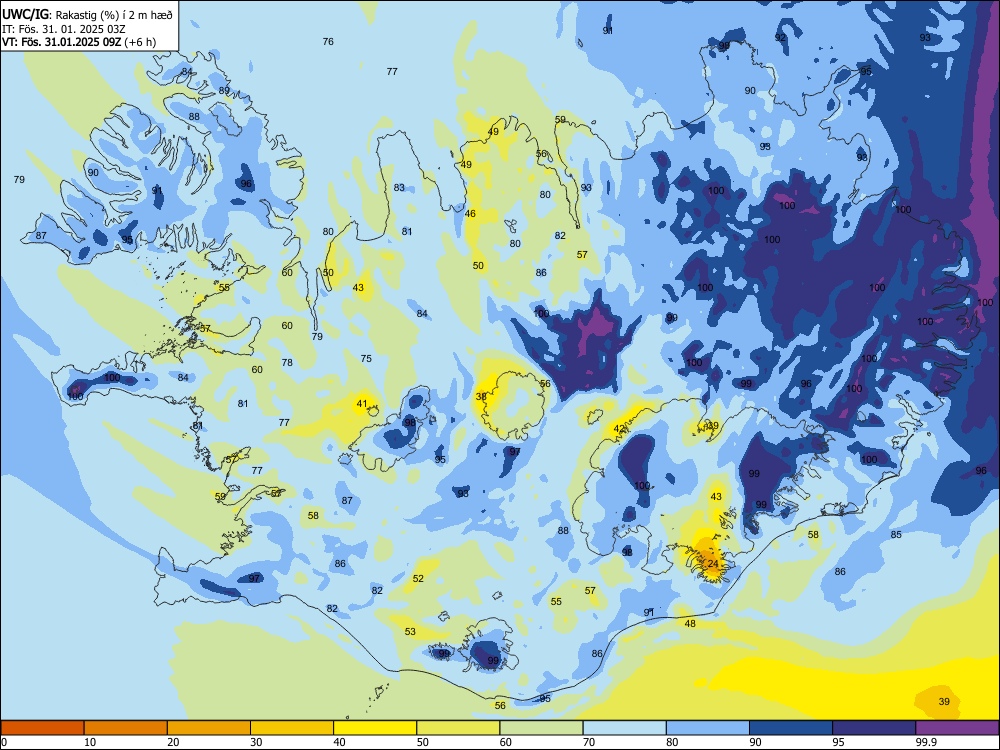1000x750 pixels.
Task: Click the purple above-99.9 legend swatch
Action: [957, 728]
